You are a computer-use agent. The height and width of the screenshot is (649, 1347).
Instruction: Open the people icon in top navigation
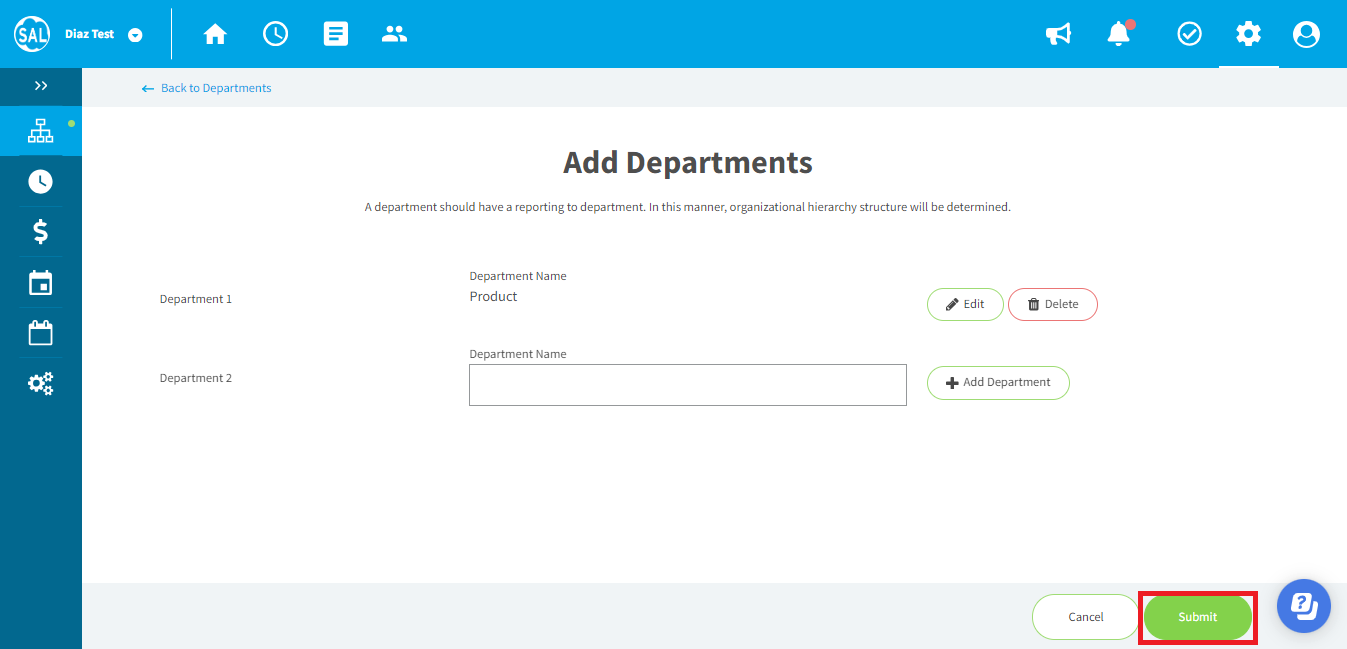coord(395,34)
